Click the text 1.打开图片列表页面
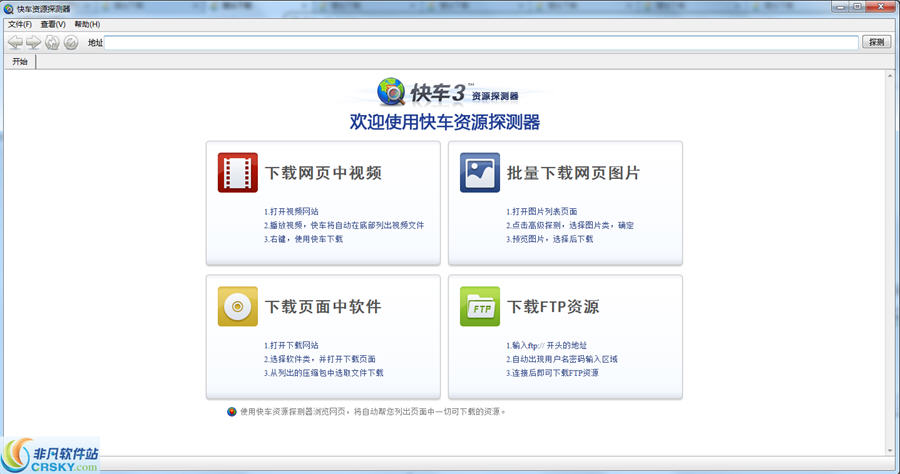The image size is (900, 474). click(x=541, y=211)
